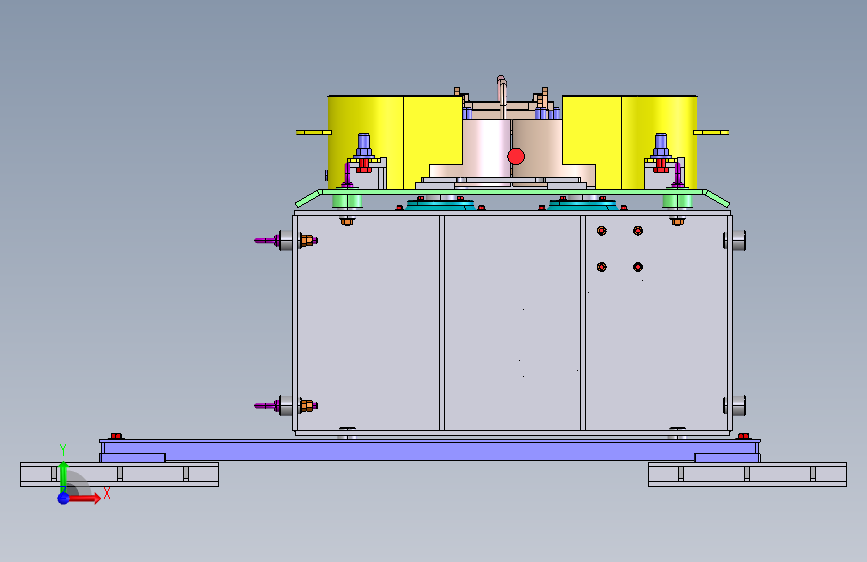Select the blue bolt inside the right yellow housing

coord(661,145)
